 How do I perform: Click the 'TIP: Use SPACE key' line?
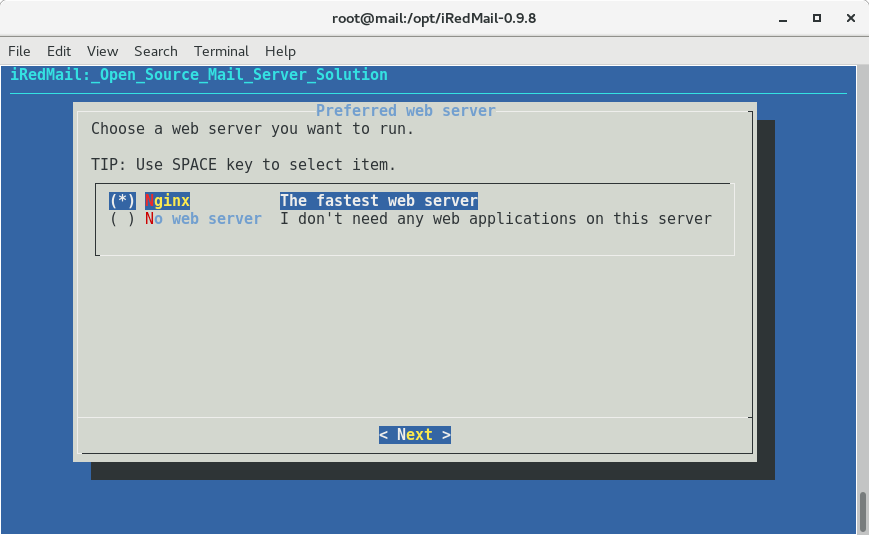[243, 165]
